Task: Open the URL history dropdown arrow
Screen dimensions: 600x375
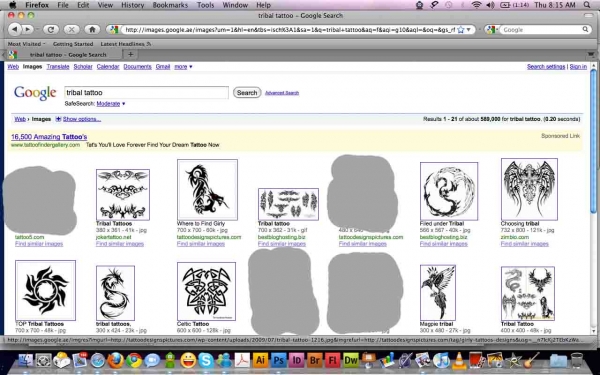Action: [469, 29]
